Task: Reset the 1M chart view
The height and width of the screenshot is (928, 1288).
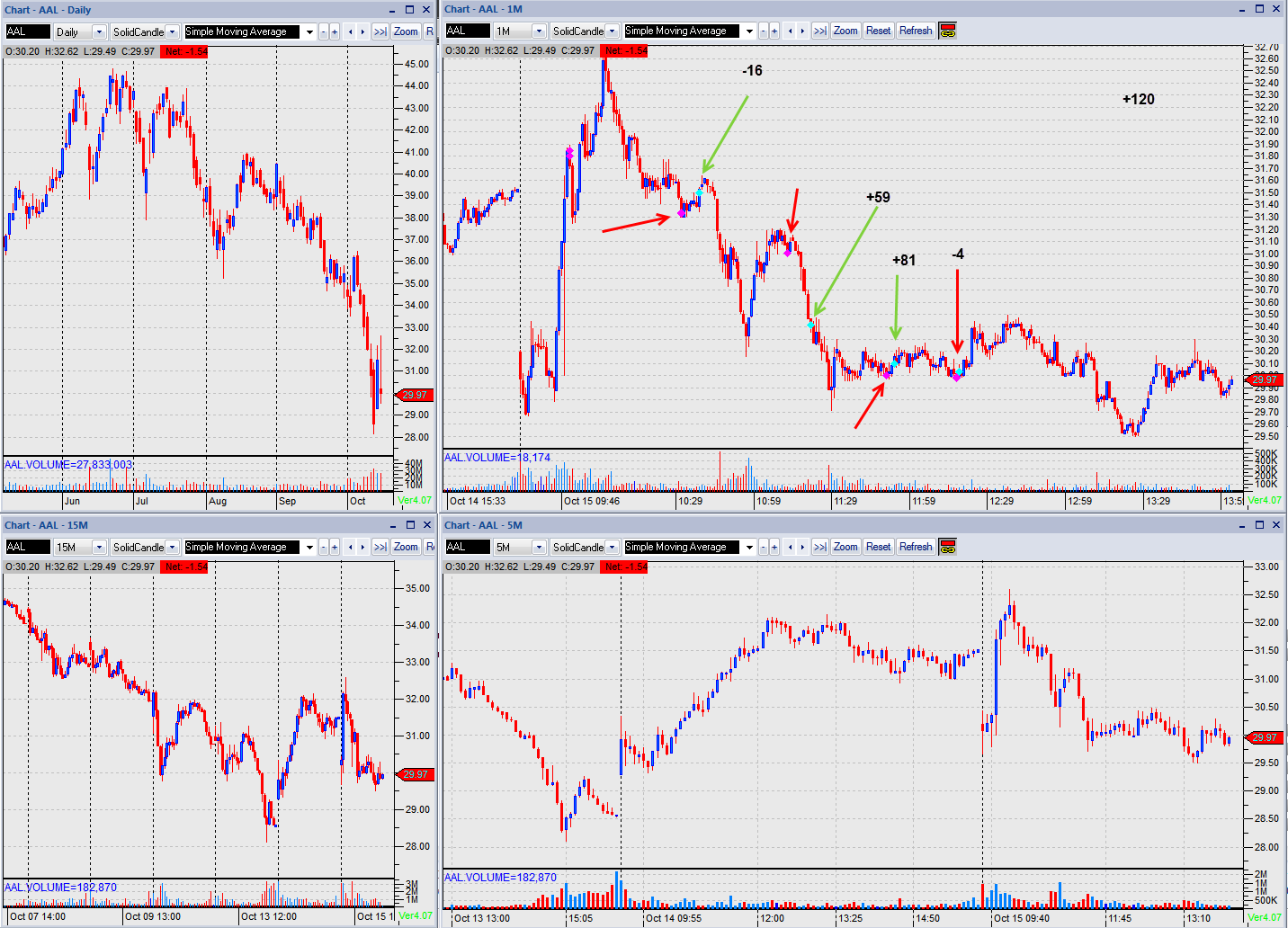Action: (879, 31)
